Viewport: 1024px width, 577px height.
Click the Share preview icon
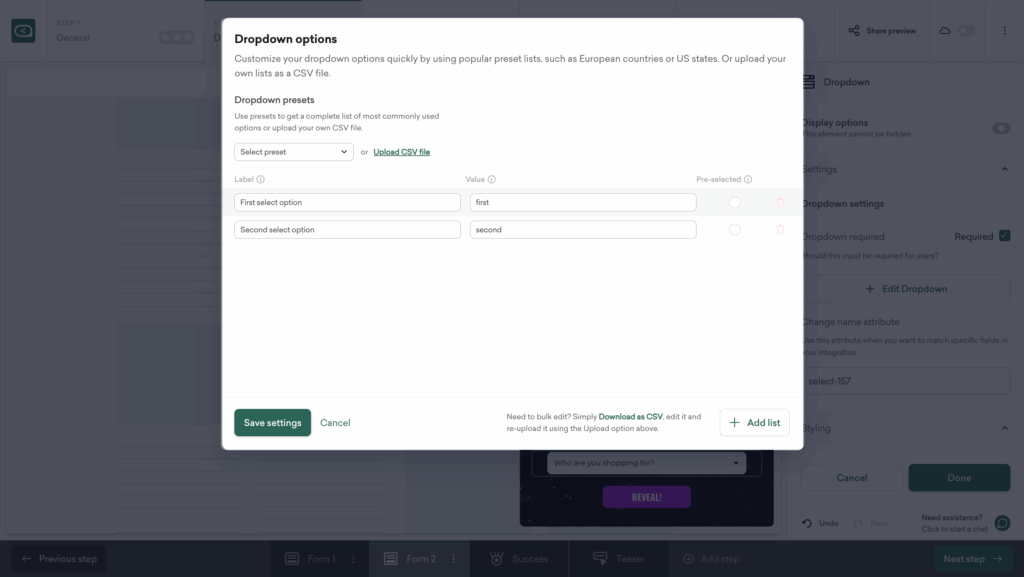pos(854,31)
